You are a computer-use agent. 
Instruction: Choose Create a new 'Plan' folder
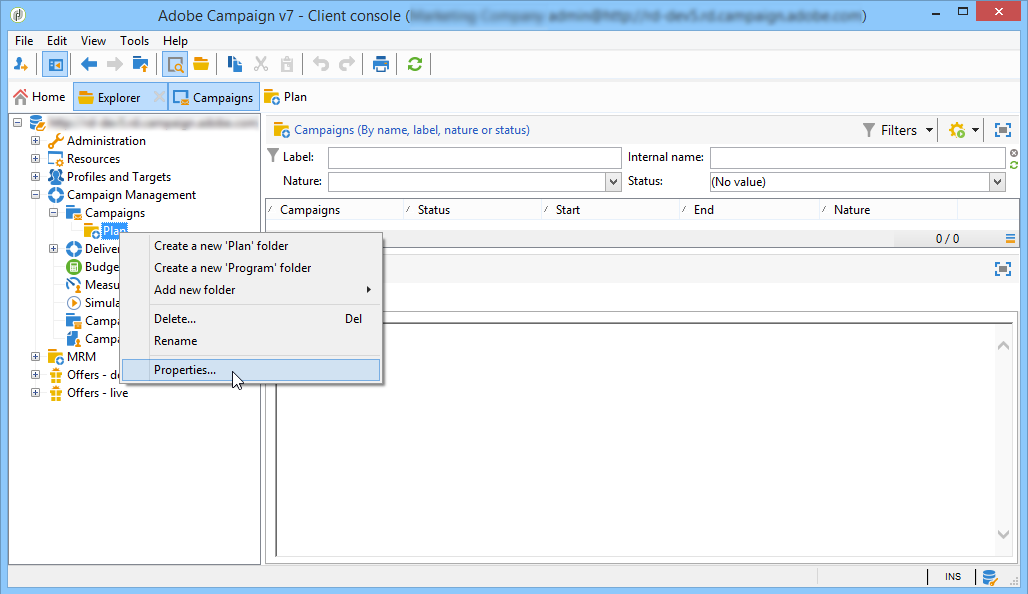(x=251, y=246)
